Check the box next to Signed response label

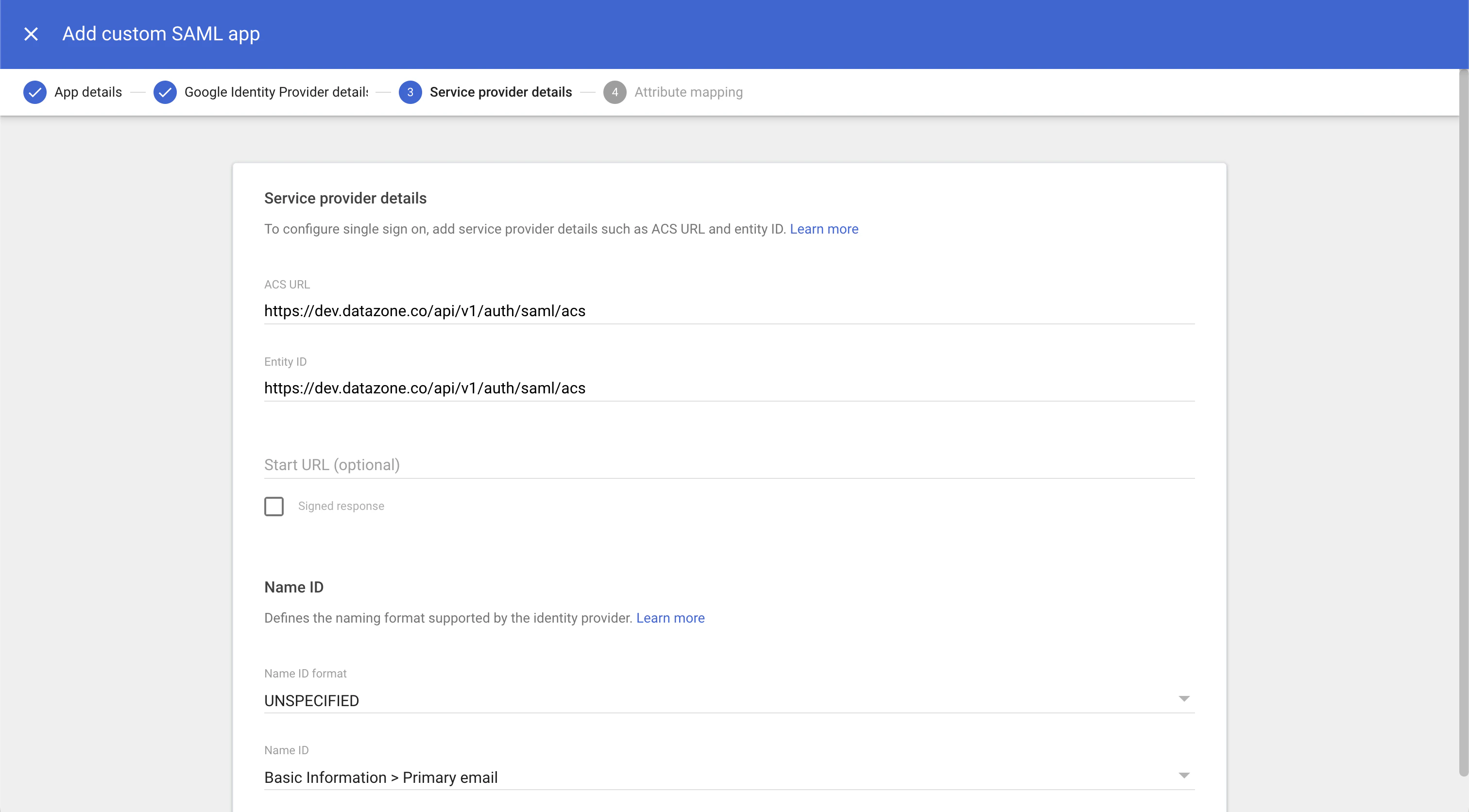pyautogui.click(x=274, y=506)
